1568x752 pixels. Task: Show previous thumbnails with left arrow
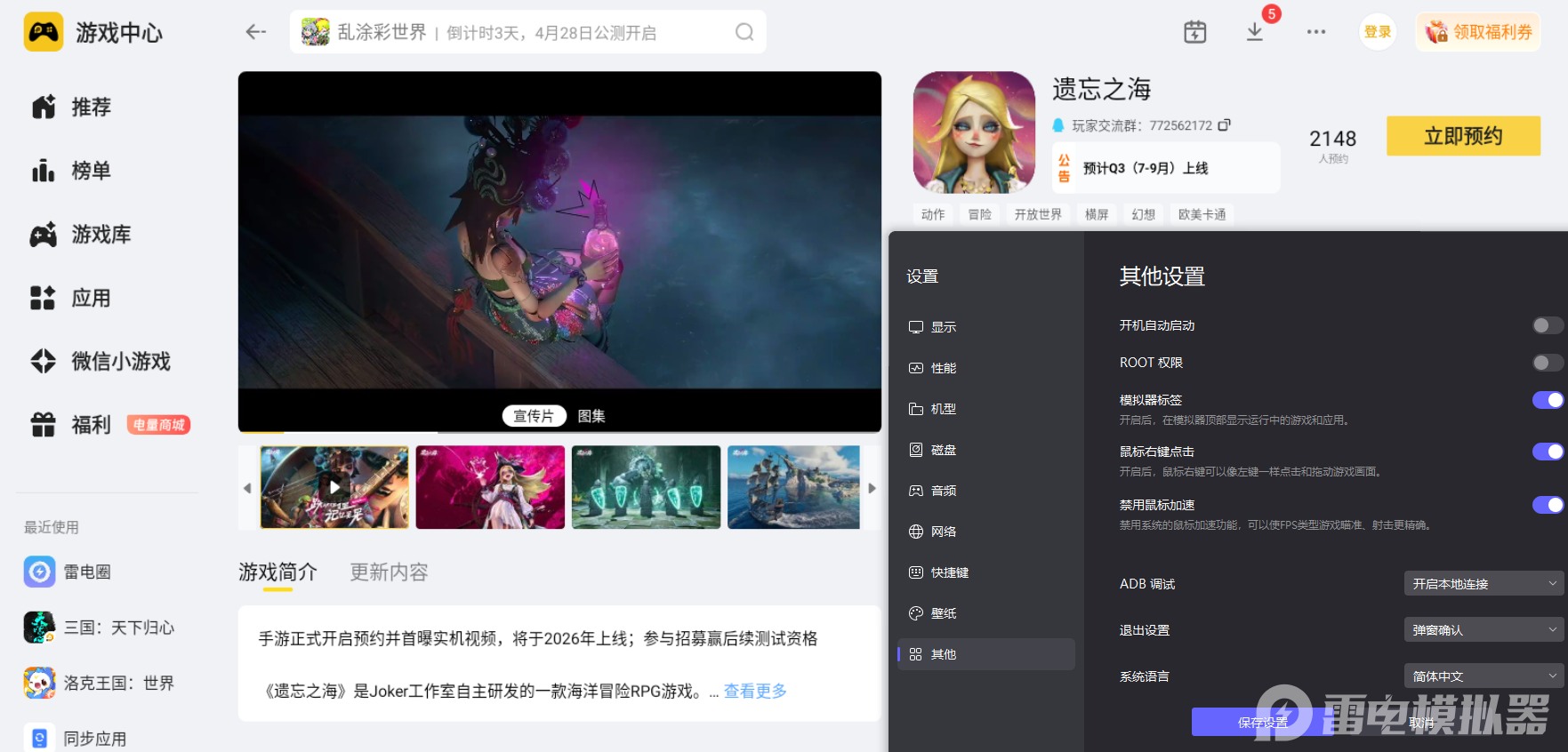pos(247,488)
